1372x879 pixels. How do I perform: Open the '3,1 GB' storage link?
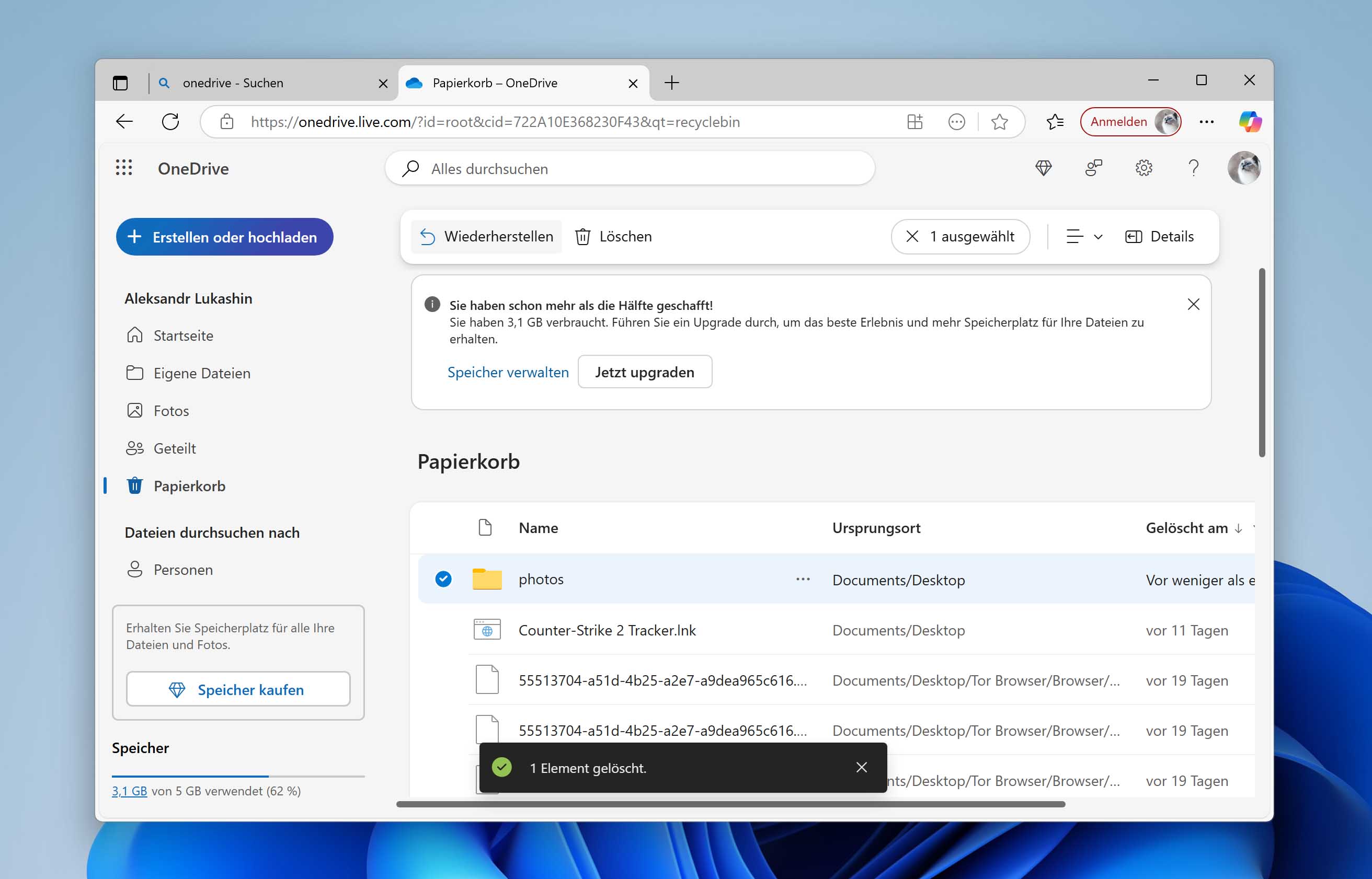[x=130, y=791]
